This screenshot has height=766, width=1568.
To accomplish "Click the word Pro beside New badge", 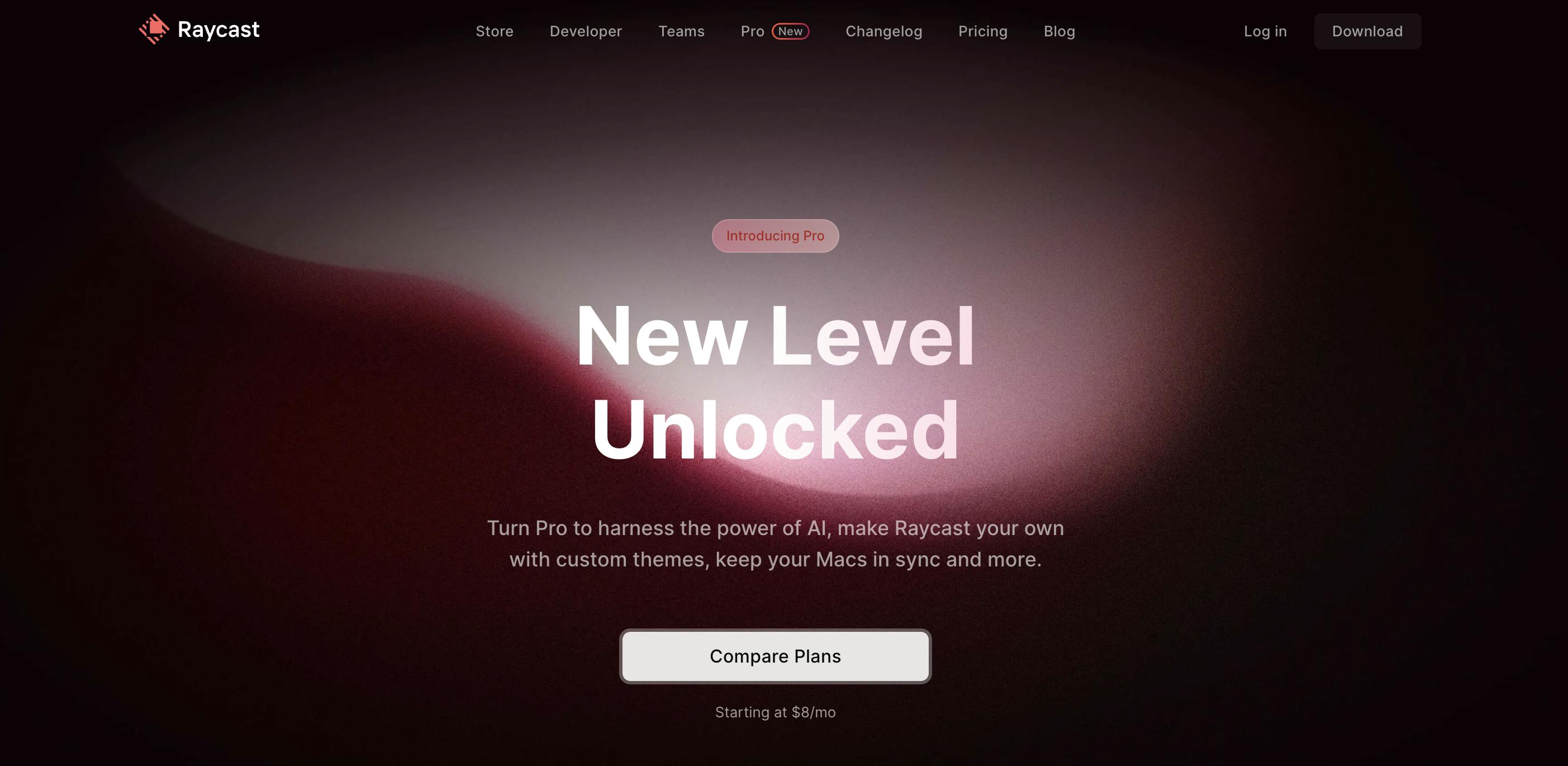I will coord(752,31).
